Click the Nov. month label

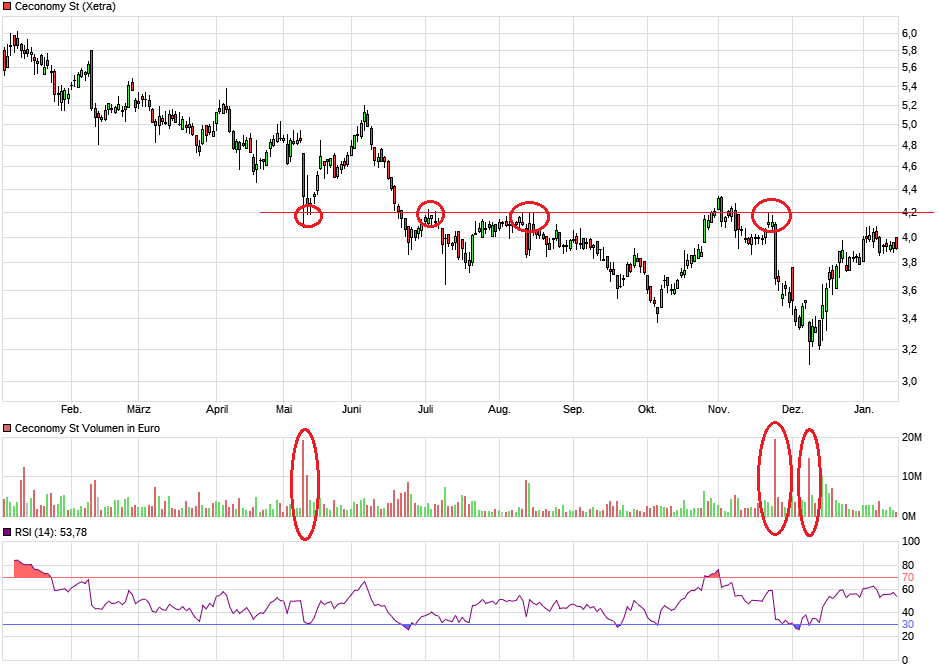pyautogui.click(x=718, y=409)
